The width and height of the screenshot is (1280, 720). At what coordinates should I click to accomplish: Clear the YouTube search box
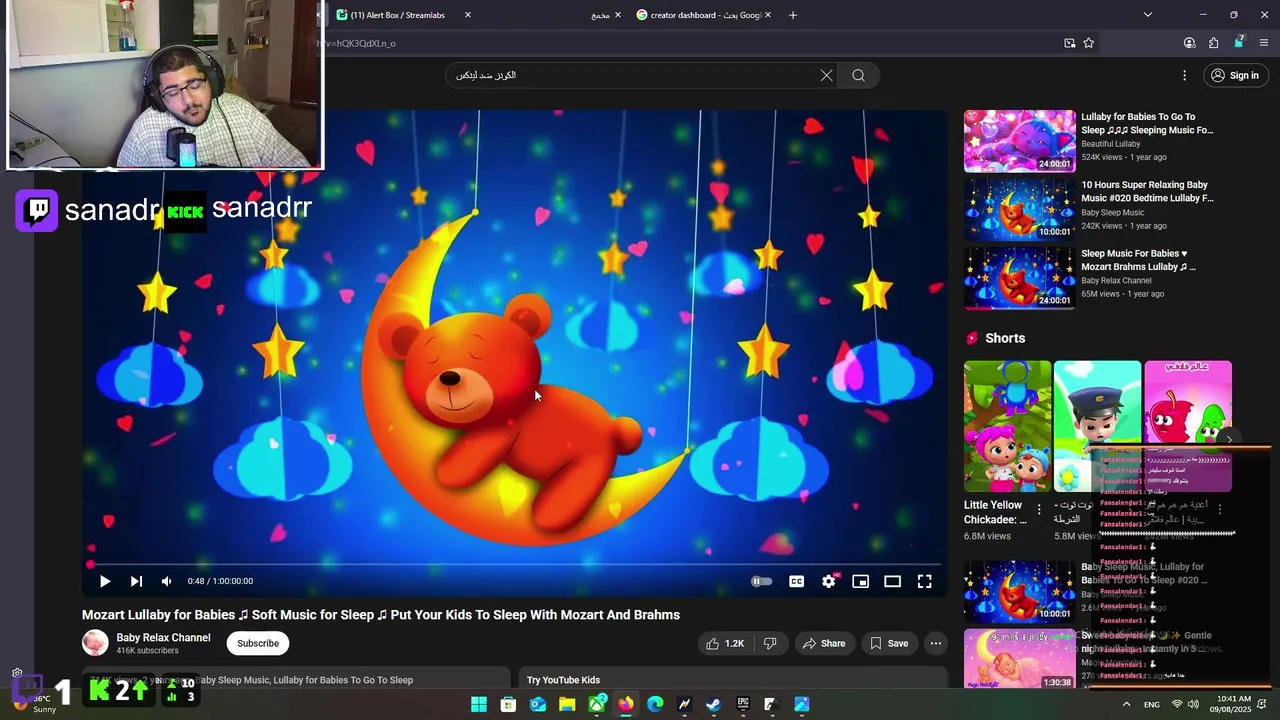826,75
